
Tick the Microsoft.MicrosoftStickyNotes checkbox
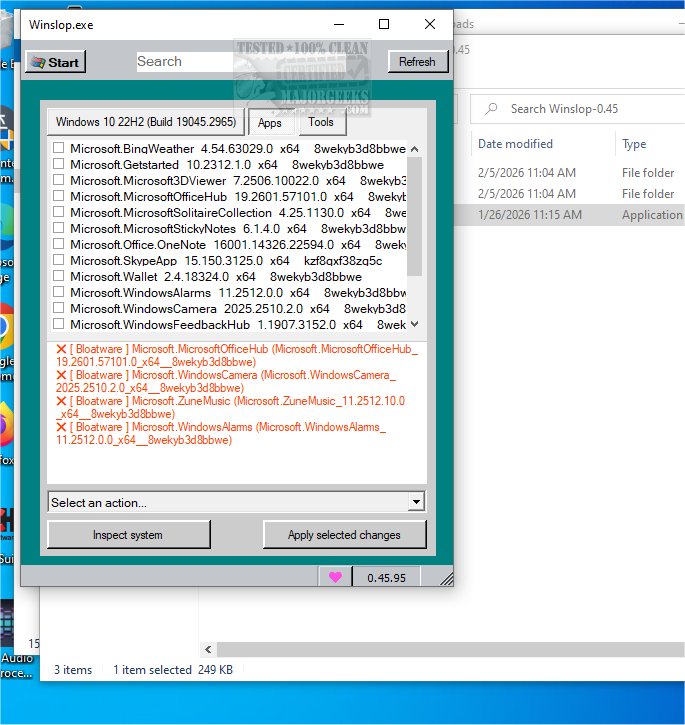(x=58, y=227)
